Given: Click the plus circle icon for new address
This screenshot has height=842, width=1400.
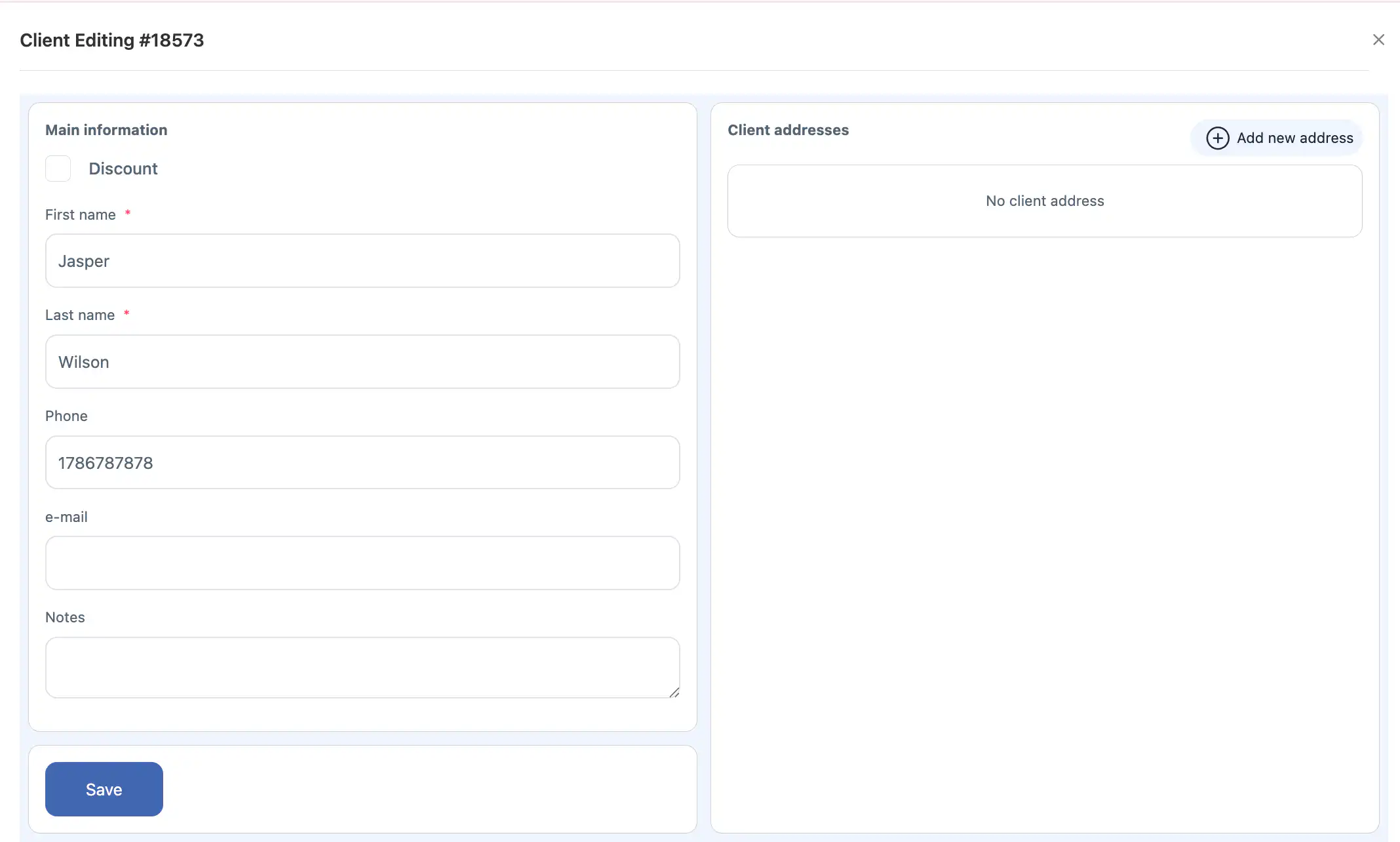Looking at the screenshot, I should [x=1217, y=138].
